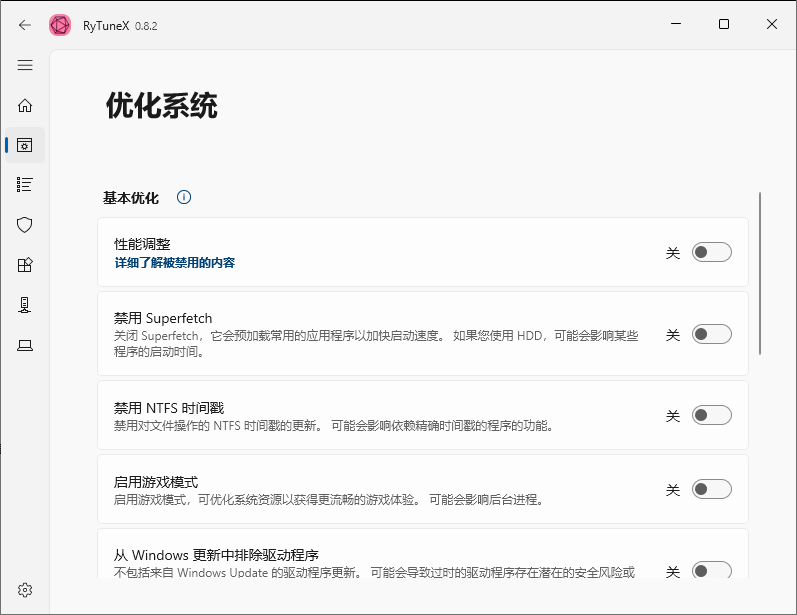Toggle 禁用 NTFS 时间戳 on
797x615 pixels.
coord(712,415)
